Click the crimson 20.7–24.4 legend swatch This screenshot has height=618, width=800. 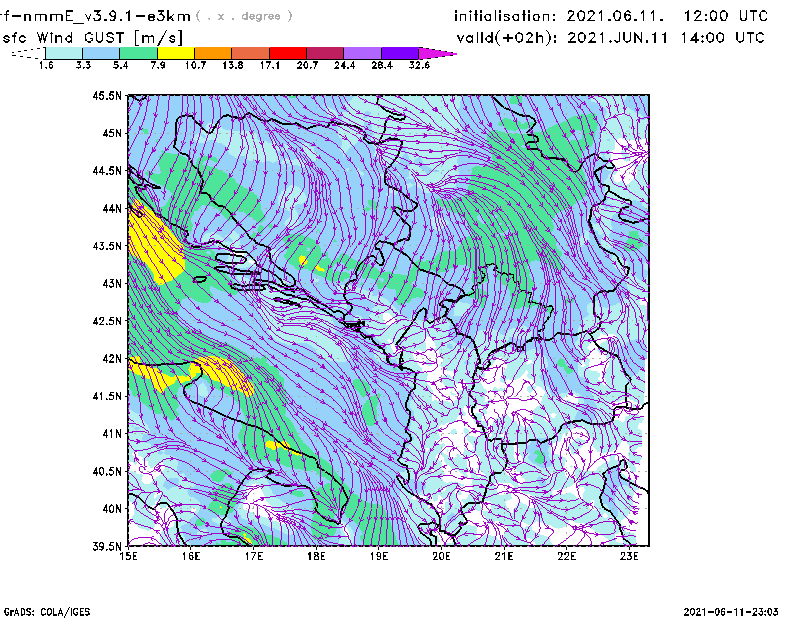point(326,53)
